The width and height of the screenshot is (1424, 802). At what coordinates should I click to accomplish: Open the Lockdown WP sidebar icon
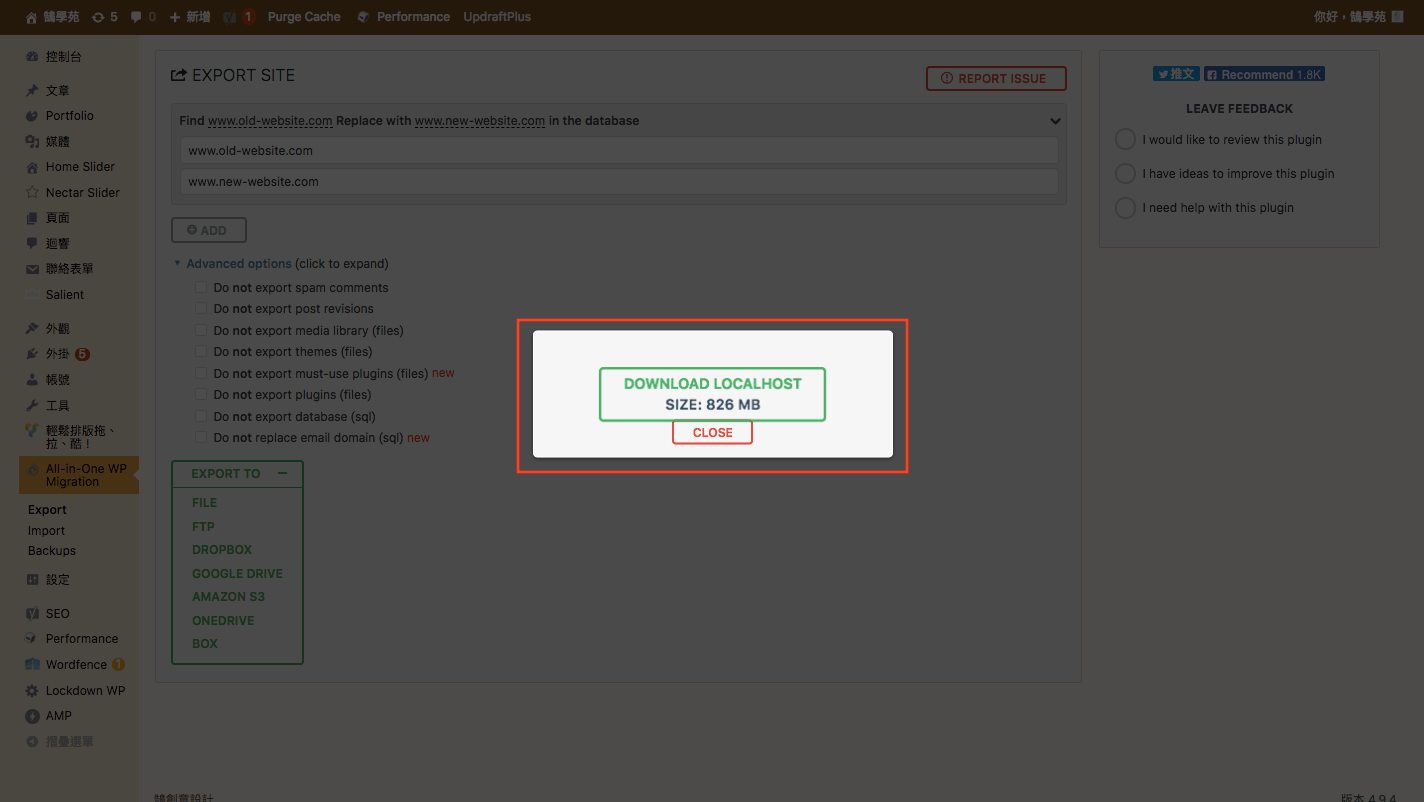(32, 691)
